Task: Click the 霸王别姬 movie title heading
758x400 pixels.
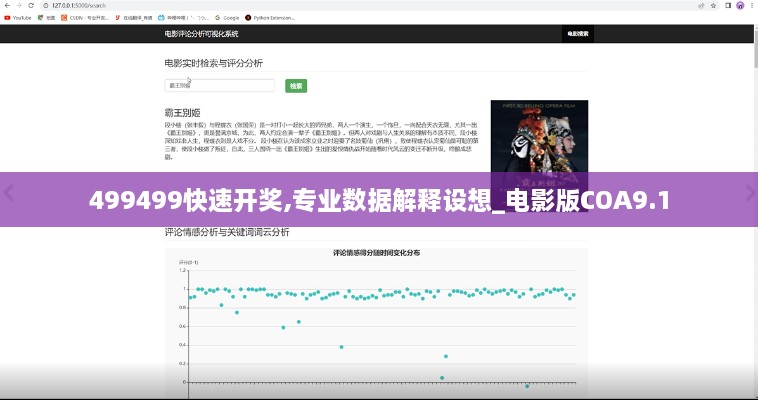Action: (182, 113)
